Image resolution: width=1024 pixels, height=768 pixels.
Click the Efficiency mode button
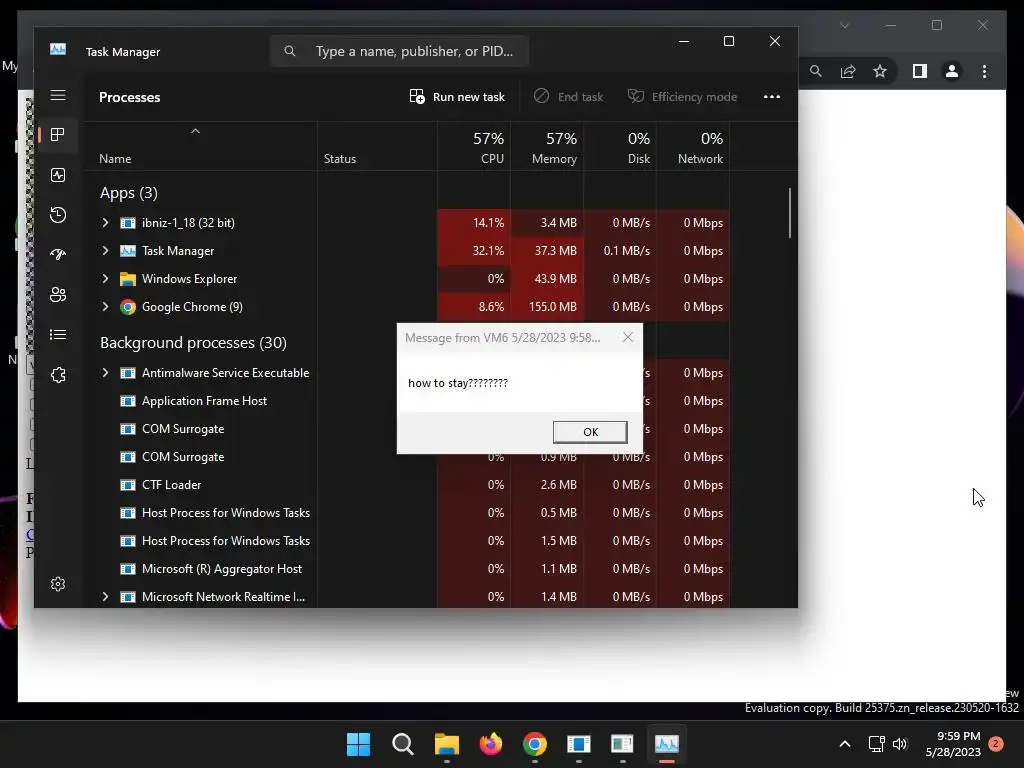682,97
